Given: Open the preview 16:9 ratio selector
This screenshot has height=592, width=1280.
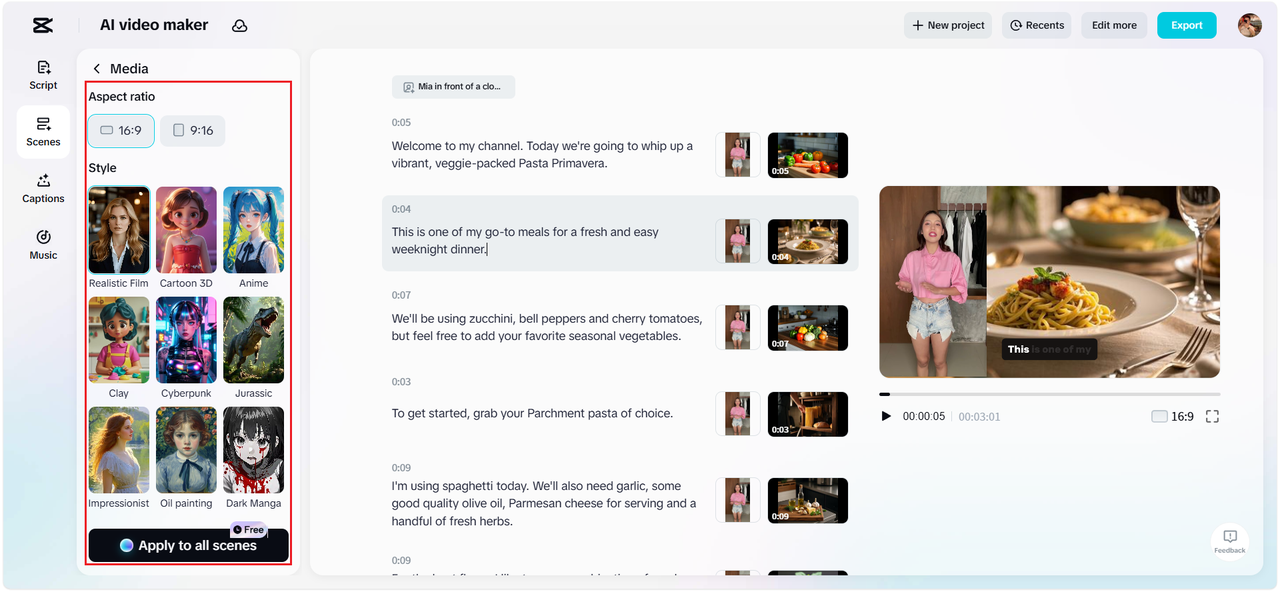Looking at the screenshot, I should (1172, 416).
